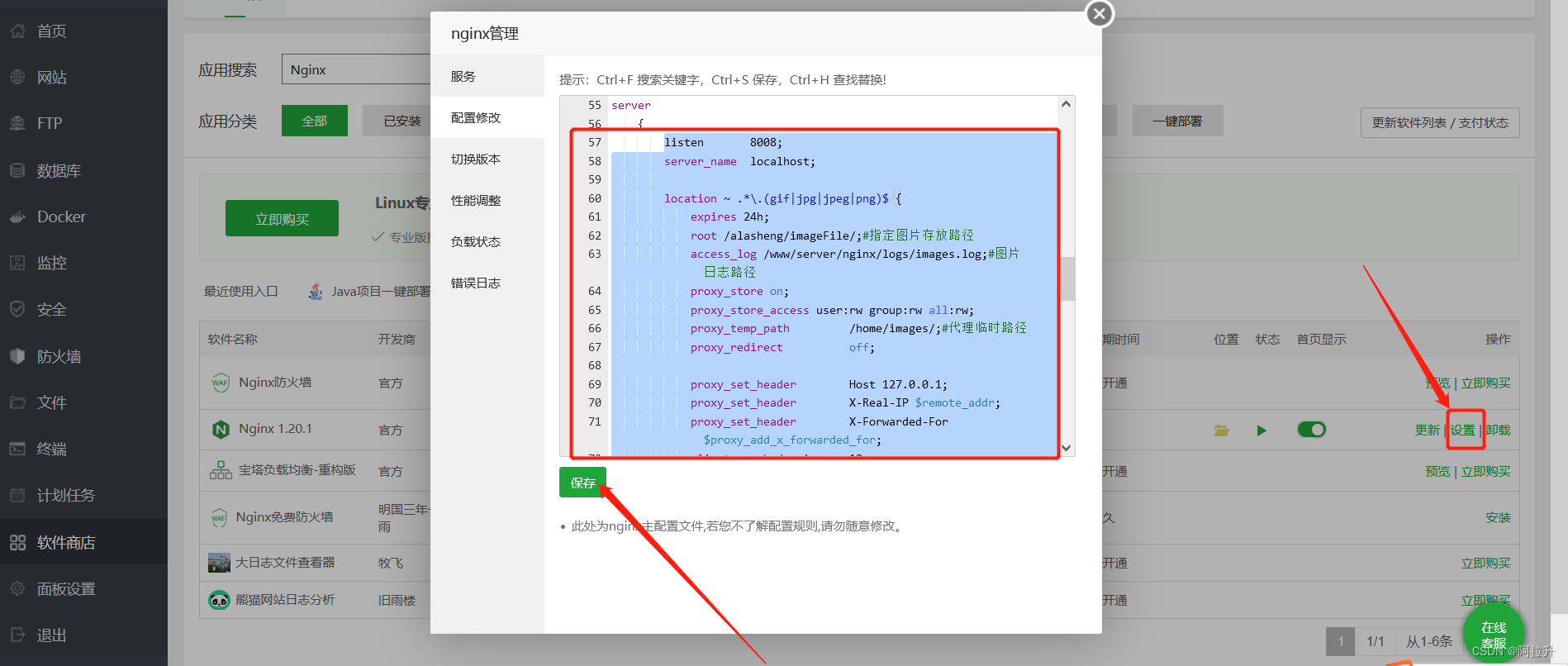Click the Java项目一键部署 icon

point(316,291)
